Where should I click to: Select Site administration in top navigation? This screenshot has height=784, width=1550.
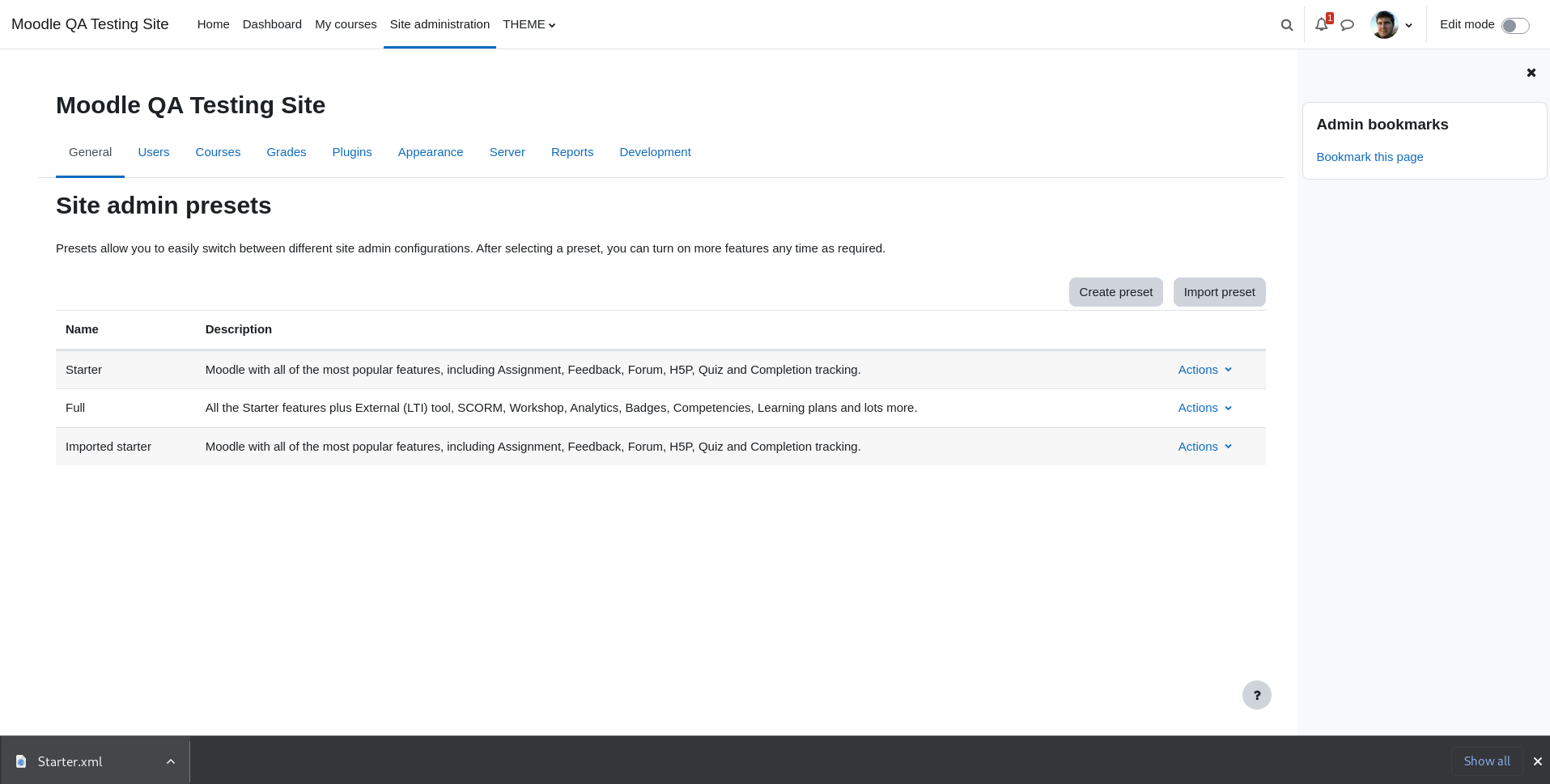click(440, 24)
